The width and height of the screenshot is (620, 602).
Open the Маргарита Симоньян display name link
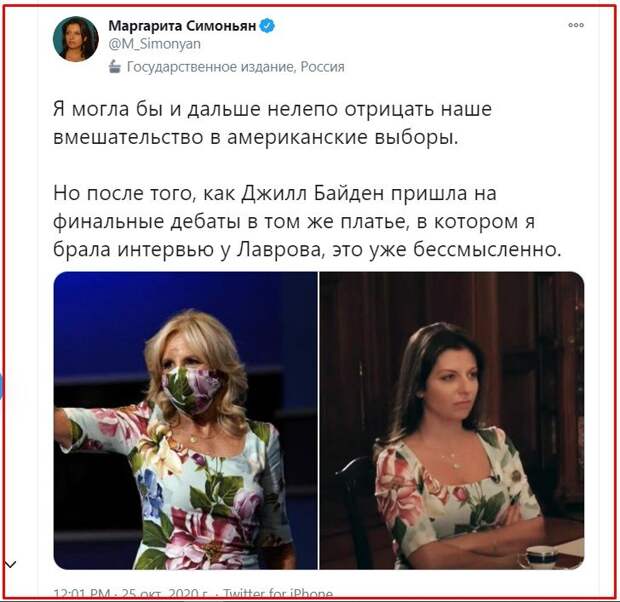point(182,26)
